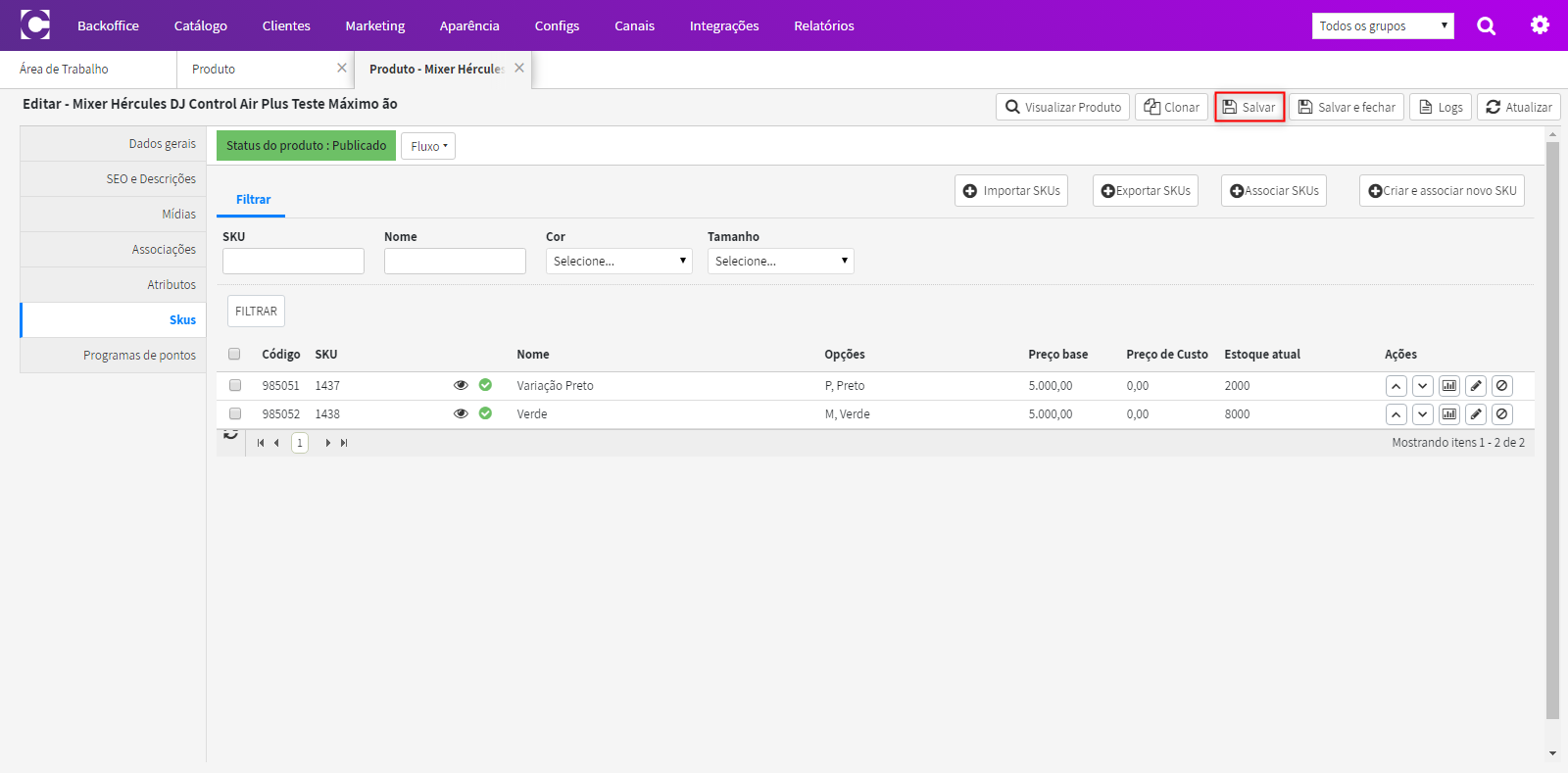Open the Tamanho select filter
Screen dimensions: 1568x773
tap(781, 261)
